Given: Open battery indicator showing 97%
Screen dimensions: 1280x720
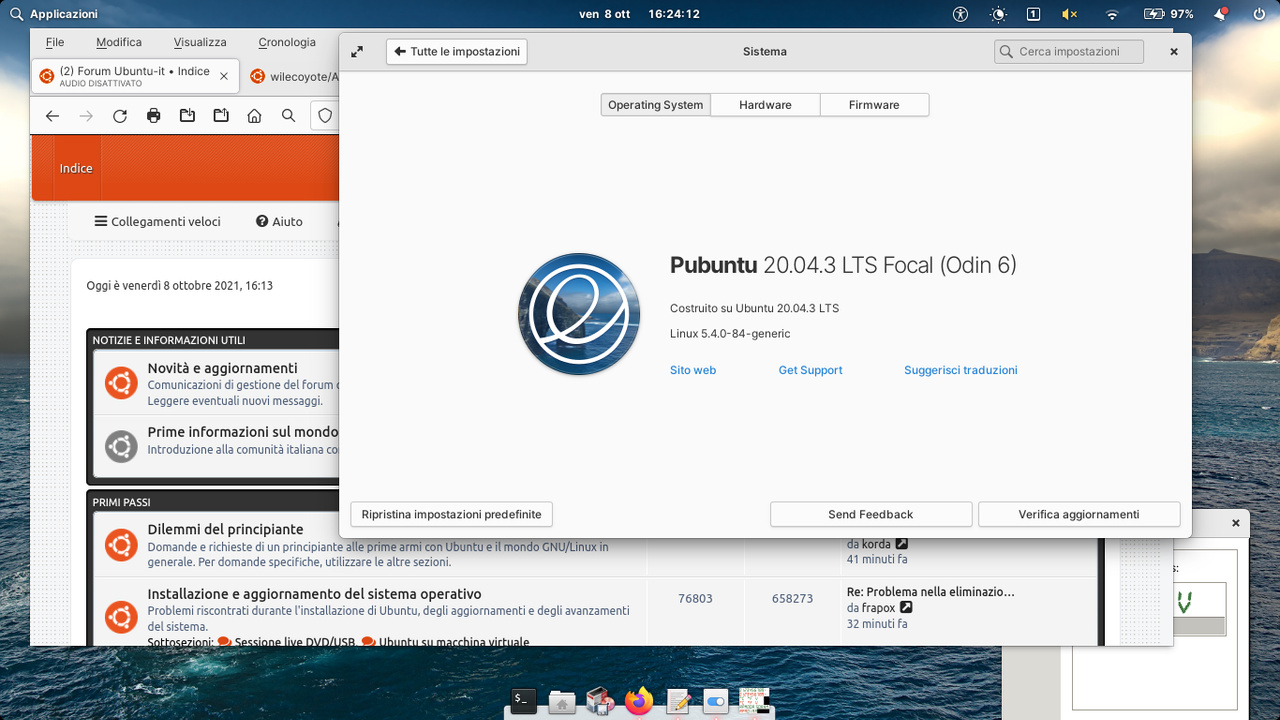Looking at the screenshot, I should (x=1169, y=14).
